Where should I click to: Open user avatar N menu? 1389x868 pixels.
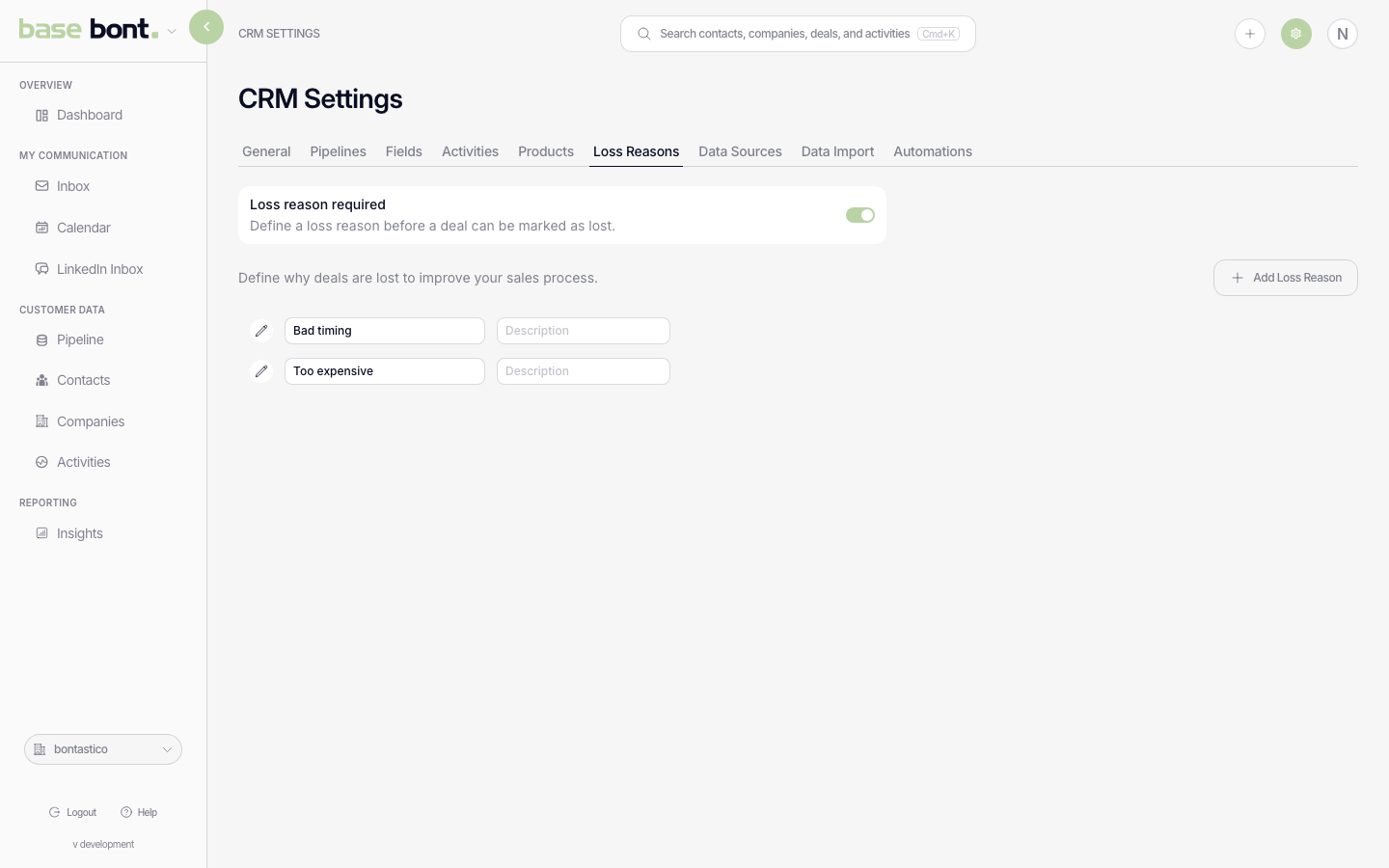pyautogui.click(x=1343, y=34)
